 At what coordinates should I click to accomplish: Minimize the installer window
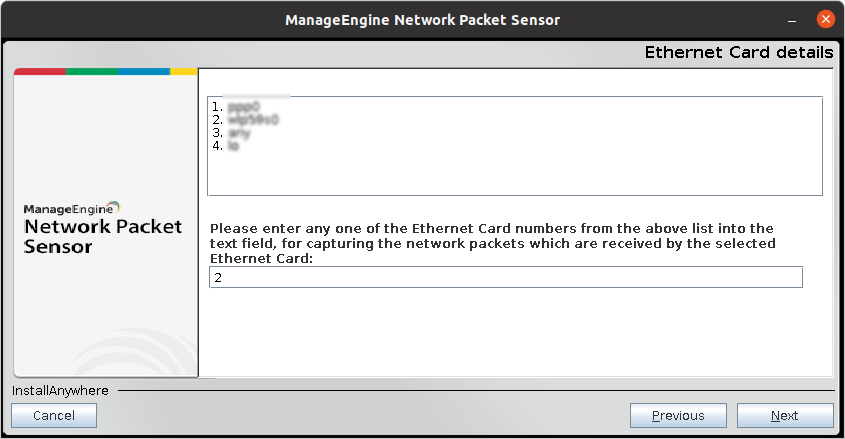(x=792, y=19)
